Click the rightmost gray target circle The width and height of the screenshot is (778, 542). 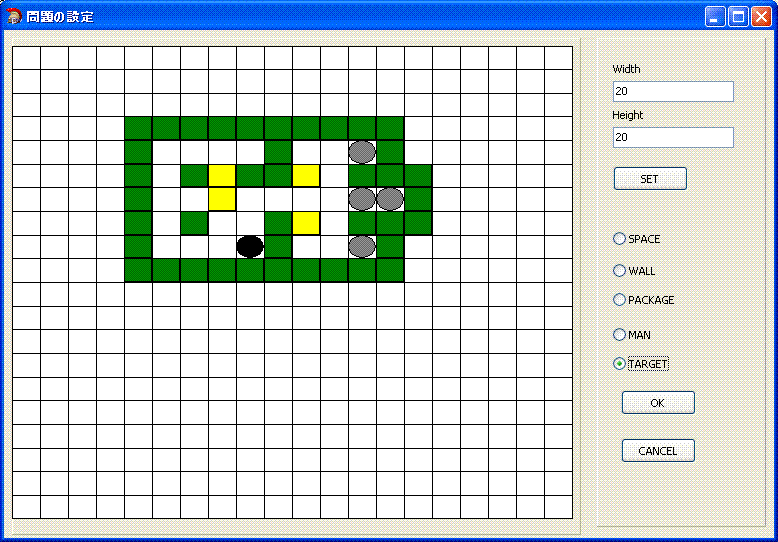click(x=390, y=199)
